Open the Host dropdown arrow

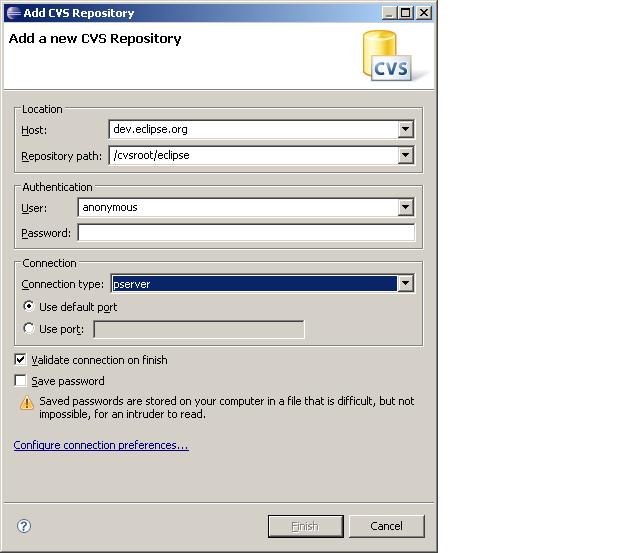(x=405, y=129)
